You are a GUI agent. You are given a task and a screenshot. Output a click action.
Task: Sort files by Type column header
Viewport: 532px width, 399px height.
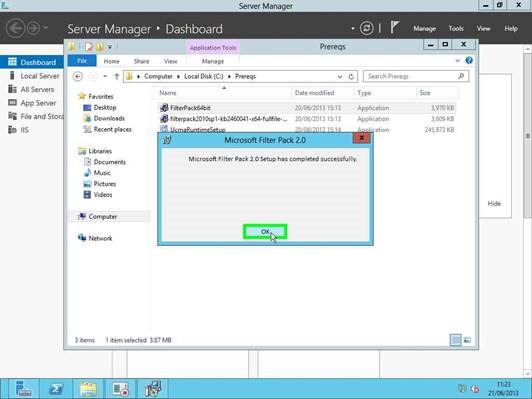pyautogui.click(x=364, y=93)
